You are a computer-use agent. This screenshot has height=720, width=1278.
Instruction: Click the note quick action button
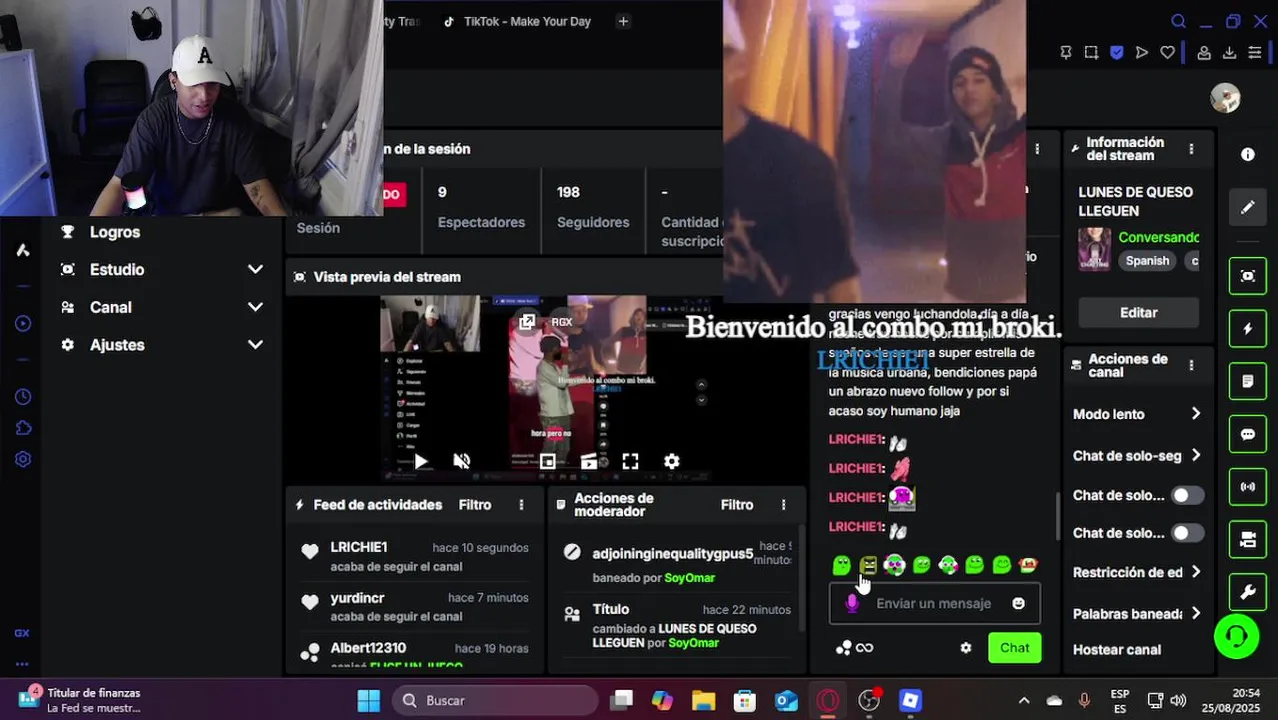tap(1247, 382)
